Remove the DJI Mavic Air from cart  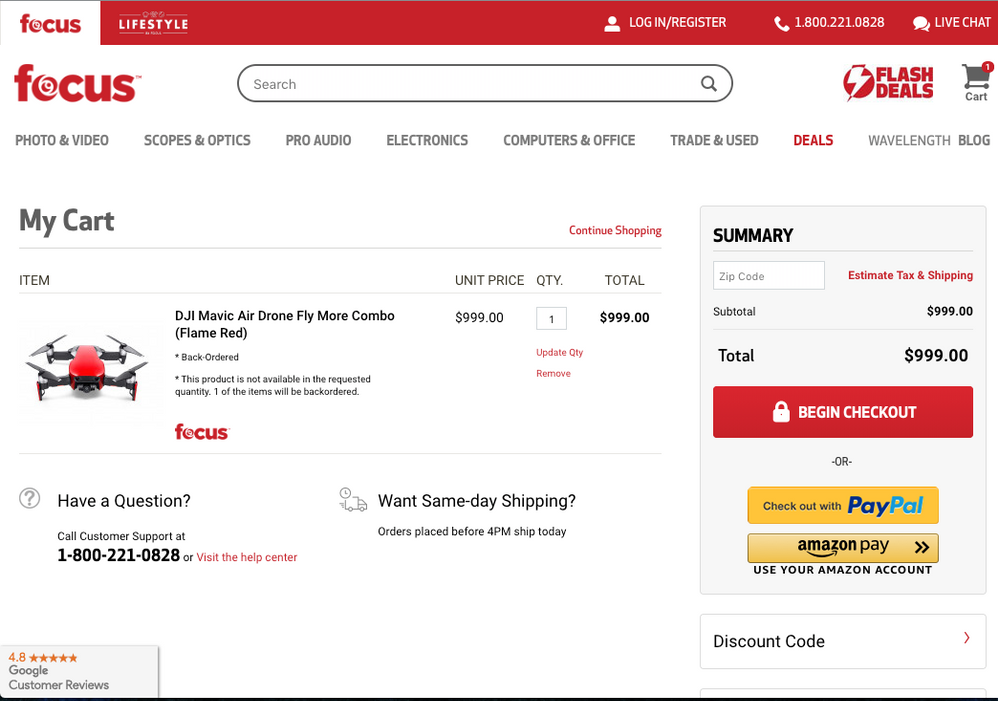[553, 373]
